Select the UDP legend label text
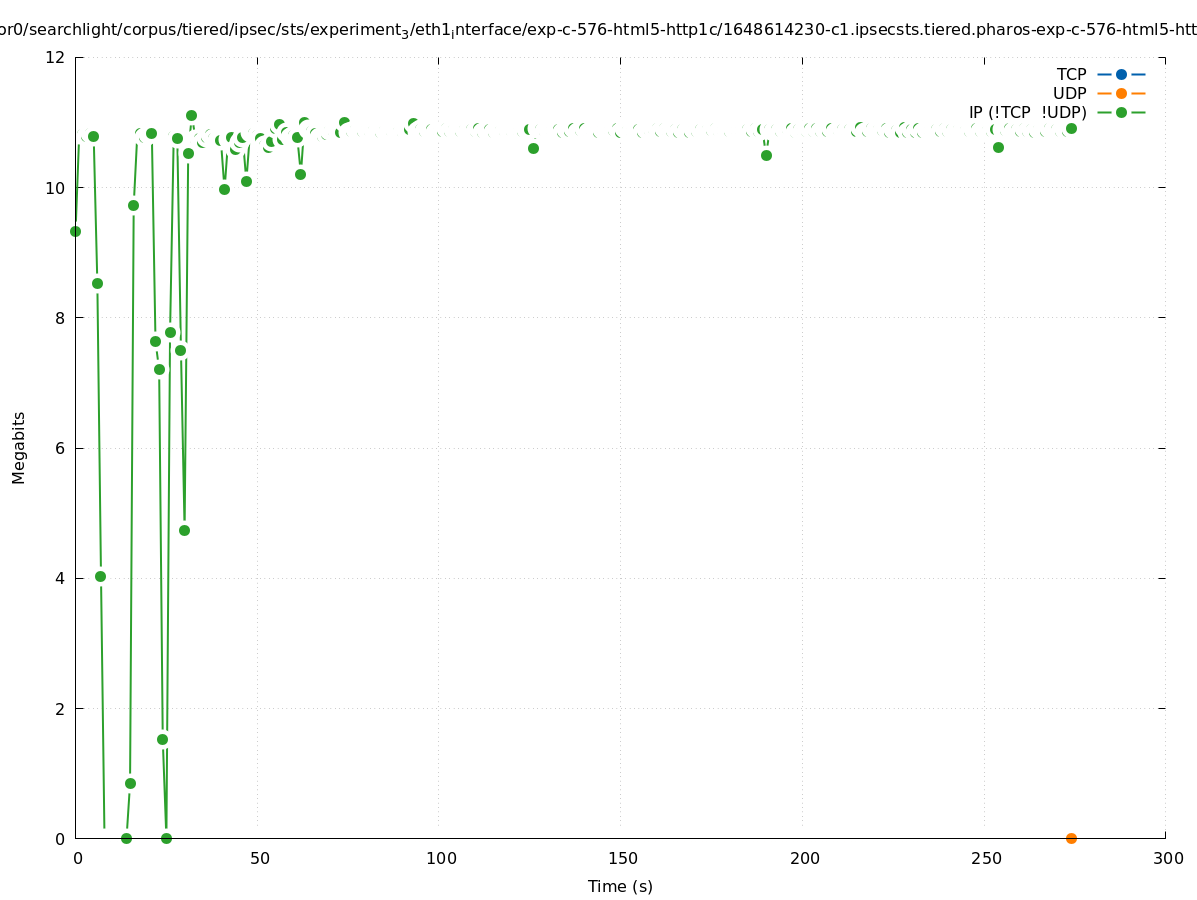Image resolution: width=1197 pixels, height=900 pixels. (1069, 93)
